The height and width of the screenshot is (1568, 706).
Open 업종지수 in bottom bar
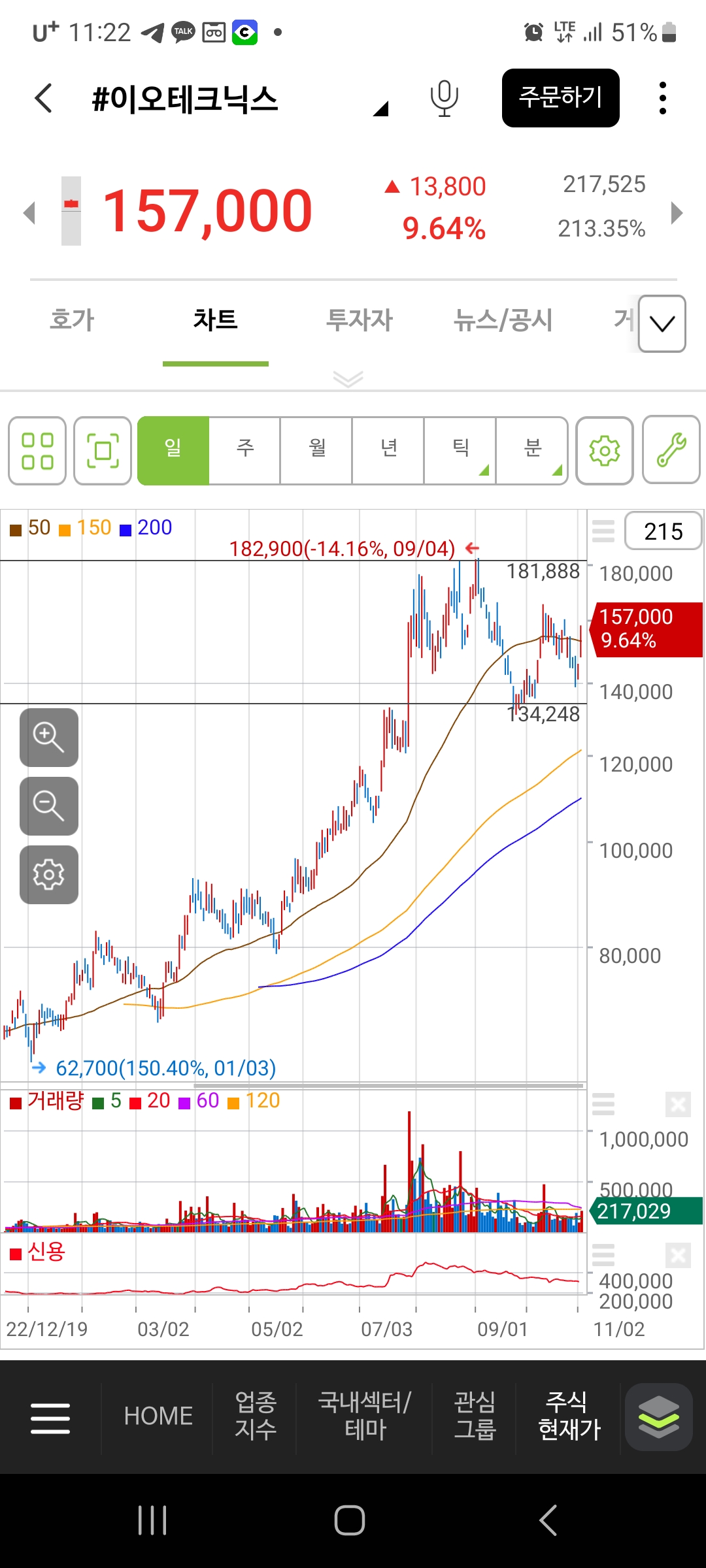pos(256,1416)
